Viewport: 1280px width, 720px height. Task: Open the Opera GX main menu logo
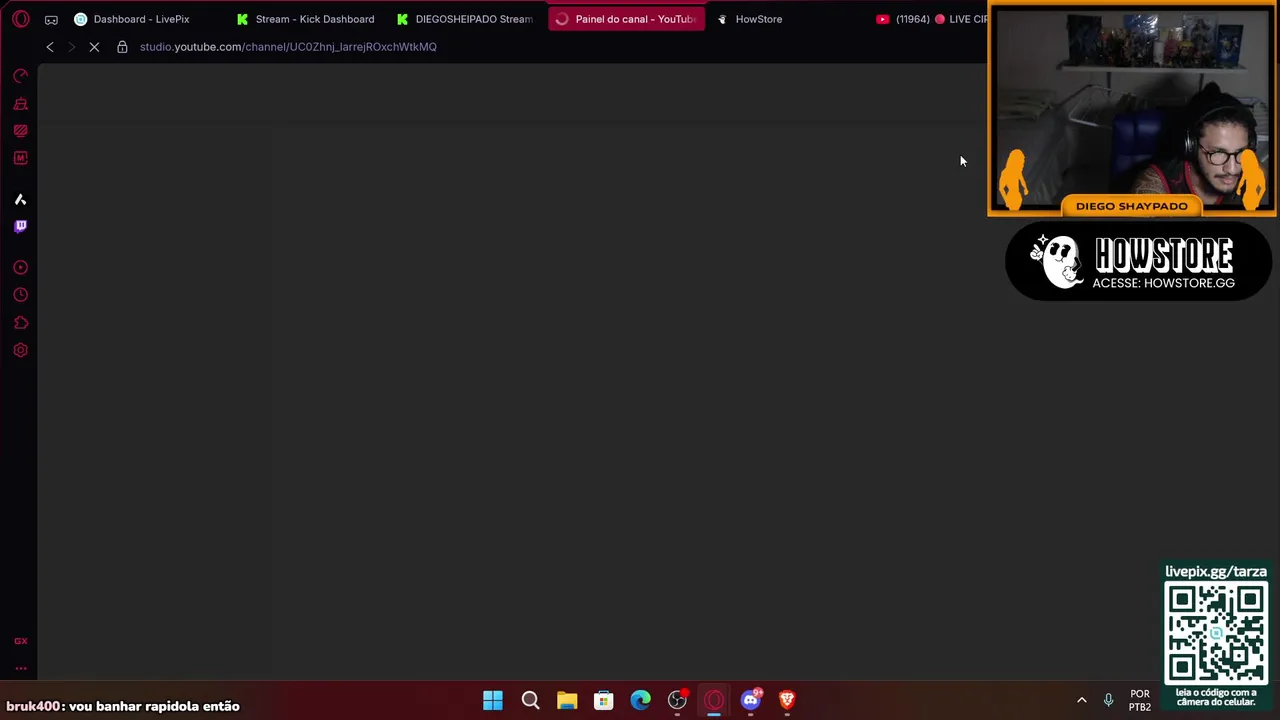click(20, 19)
